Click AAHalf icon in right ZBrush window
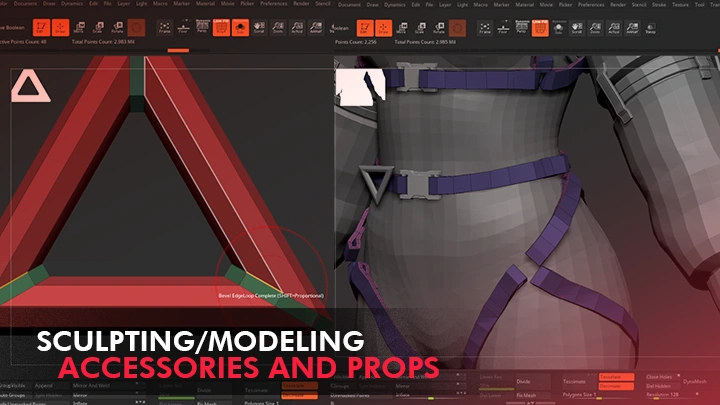 tap(632, 28)
